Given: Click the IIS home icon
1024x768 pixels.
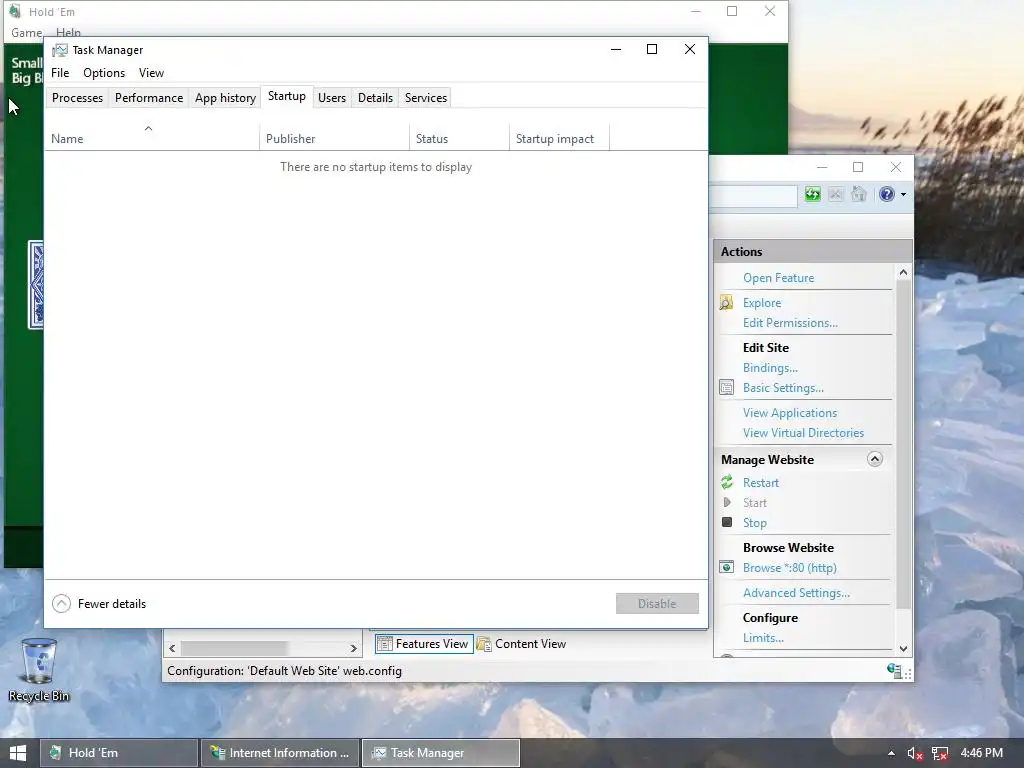Looking at the screenshot, I should 859,194.
